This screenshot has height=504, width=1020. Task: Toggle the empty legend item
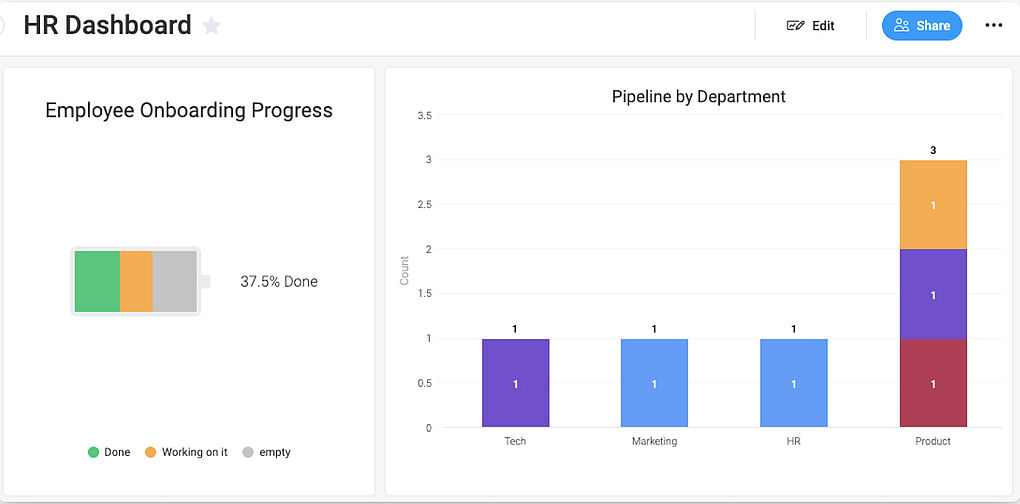click(266, 452)
